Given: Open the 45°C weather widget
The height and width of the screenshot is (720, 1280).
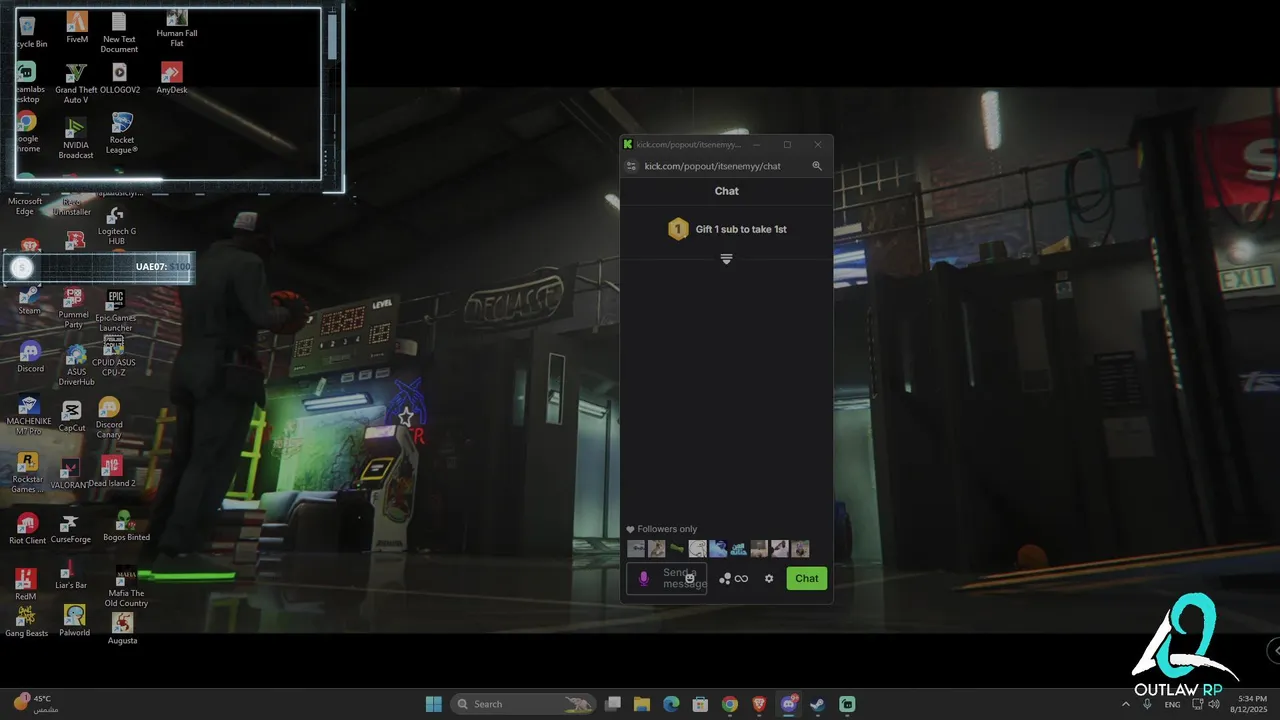Looking at the screenshot, I should coord(36,703).
